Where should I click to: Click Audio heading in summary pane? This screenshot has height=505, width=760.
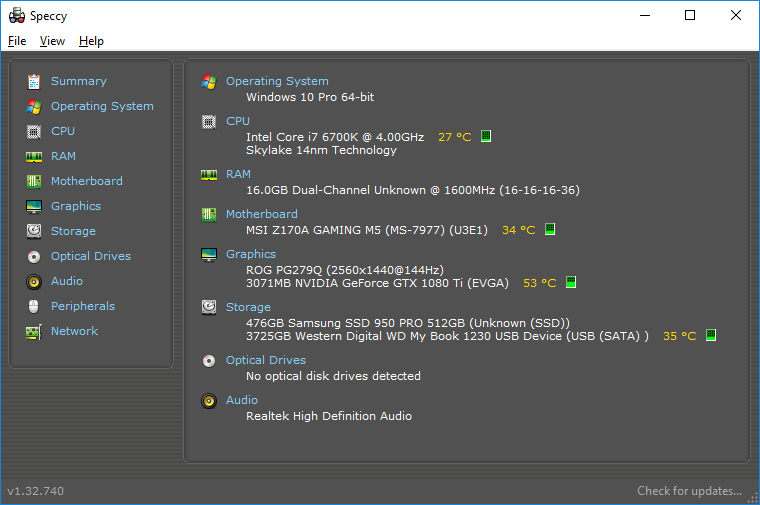pos(242,400)
